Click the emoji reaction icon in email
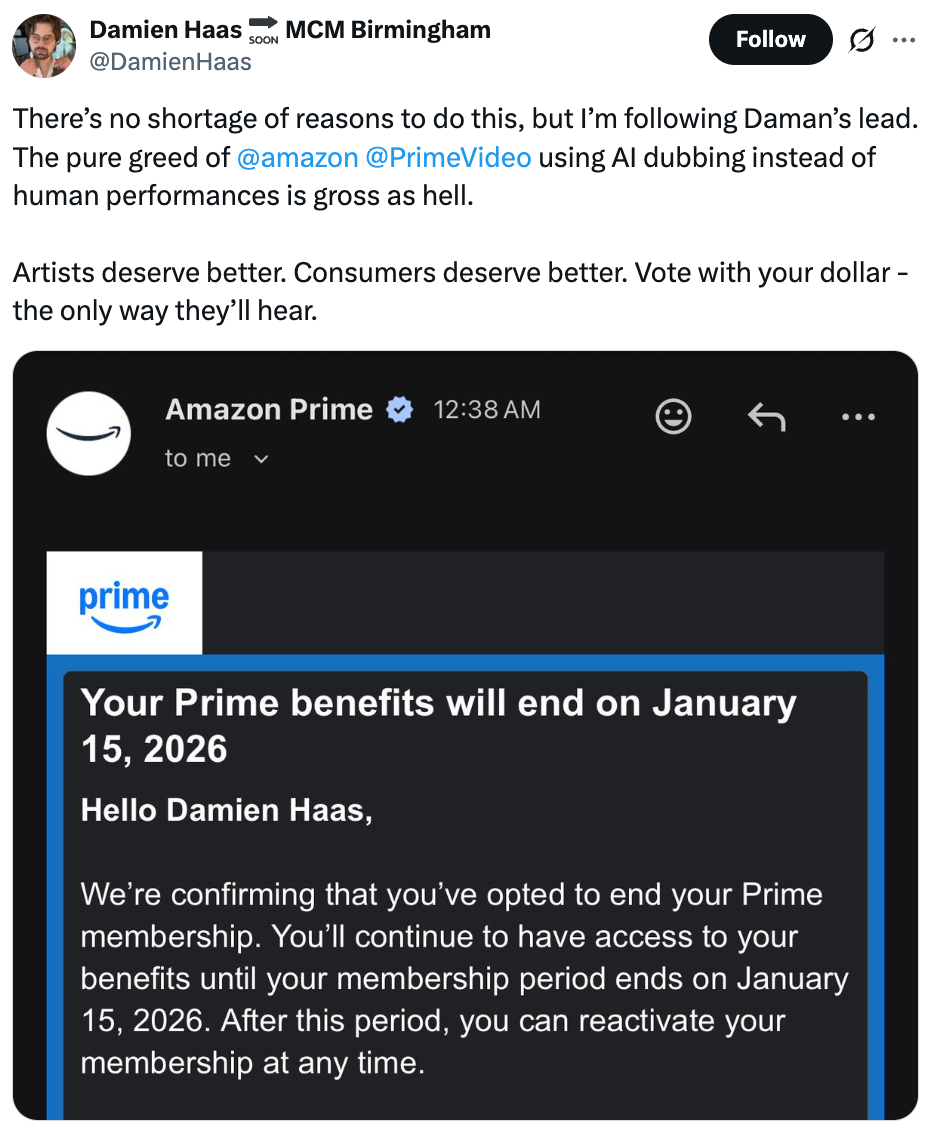Screen dimensions: 932x1126 pos(673,416)
